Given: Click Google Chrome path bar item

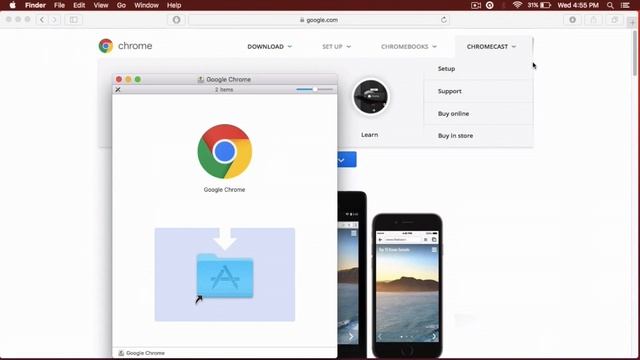Looking at the screenshot, I should coord(142,353).
